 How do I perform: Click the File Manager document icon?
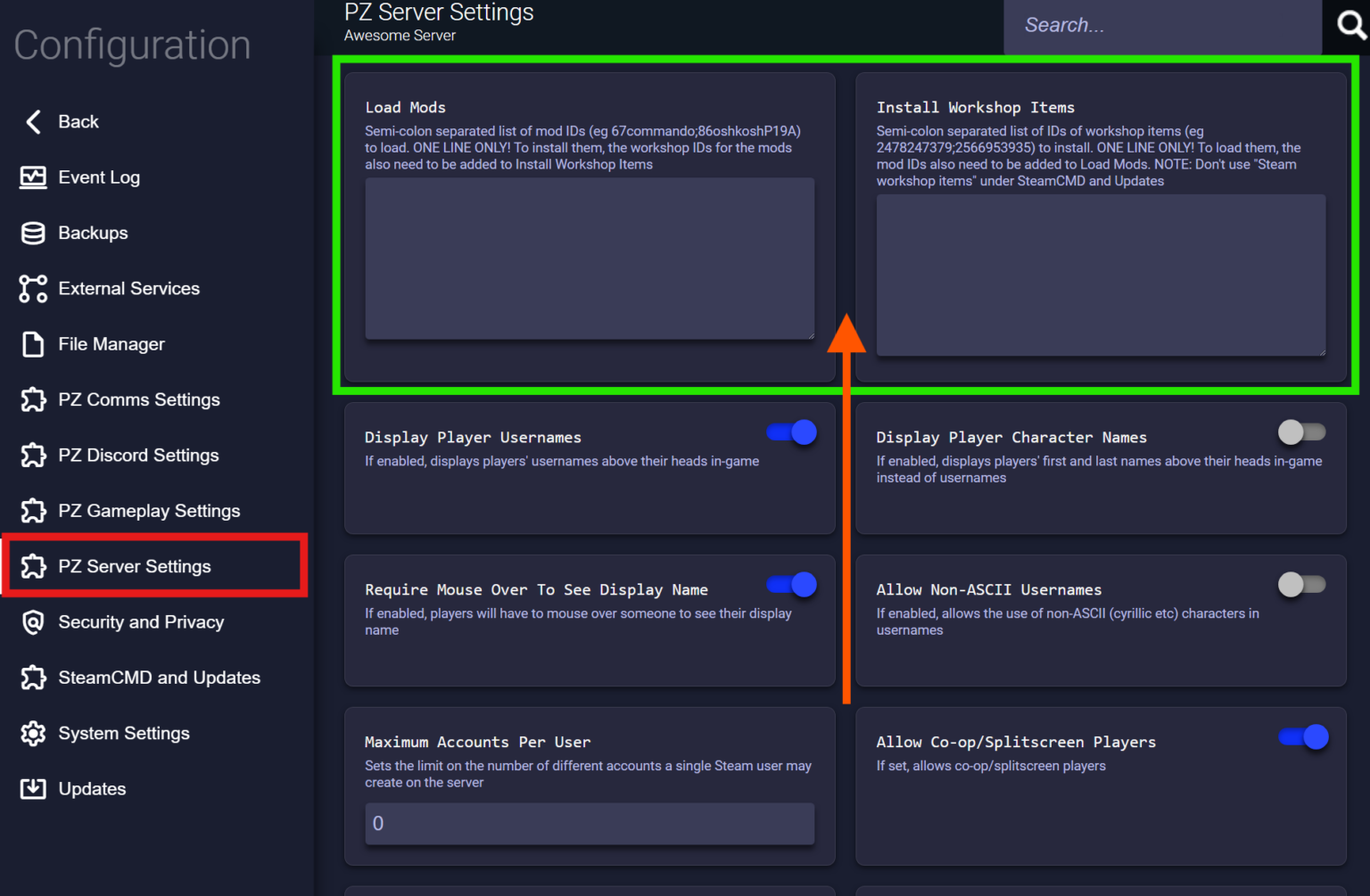[33, 343]
